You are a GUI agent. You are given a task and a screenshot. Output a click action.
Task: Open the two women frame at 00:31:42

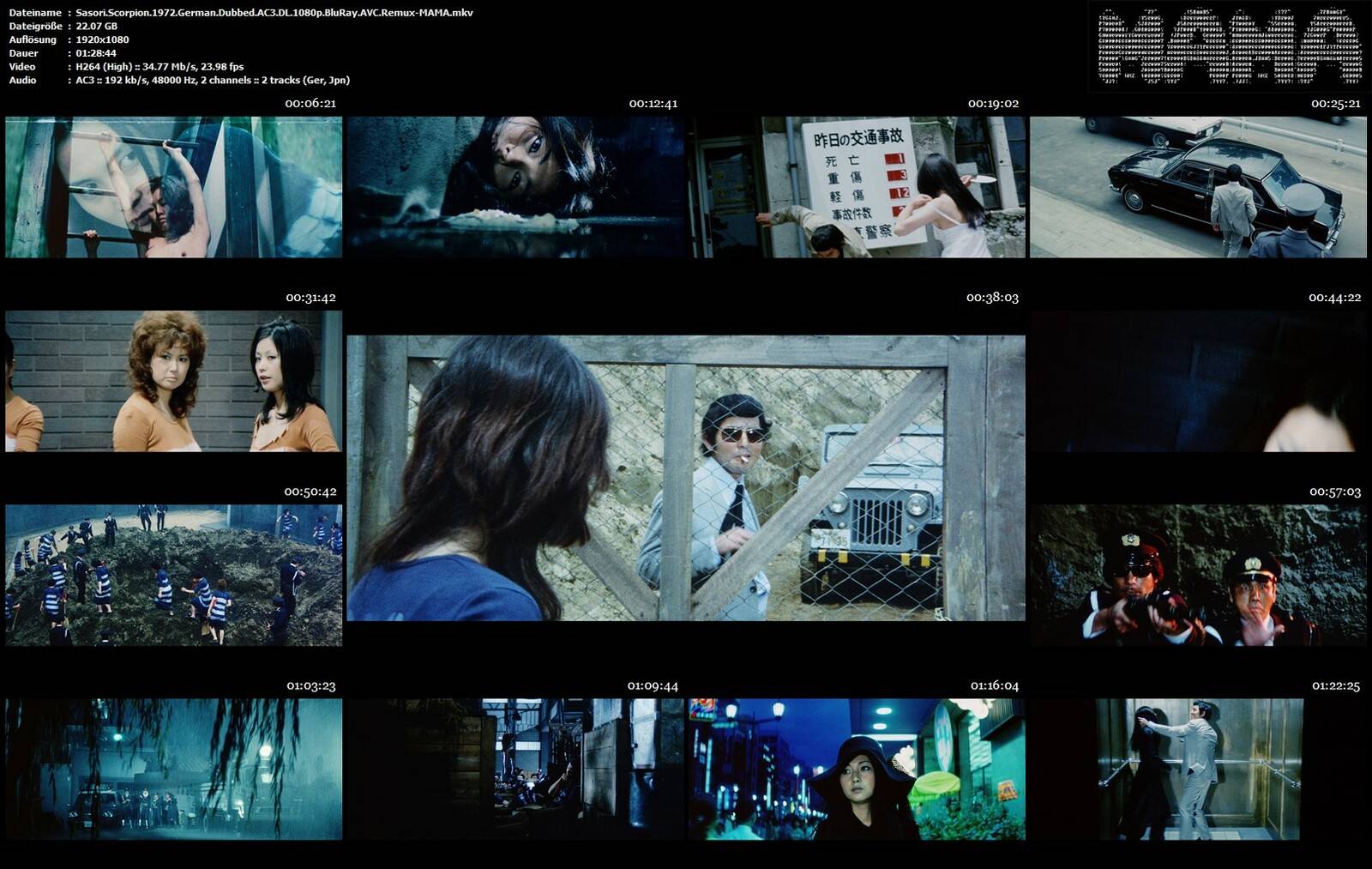point(174,381)
